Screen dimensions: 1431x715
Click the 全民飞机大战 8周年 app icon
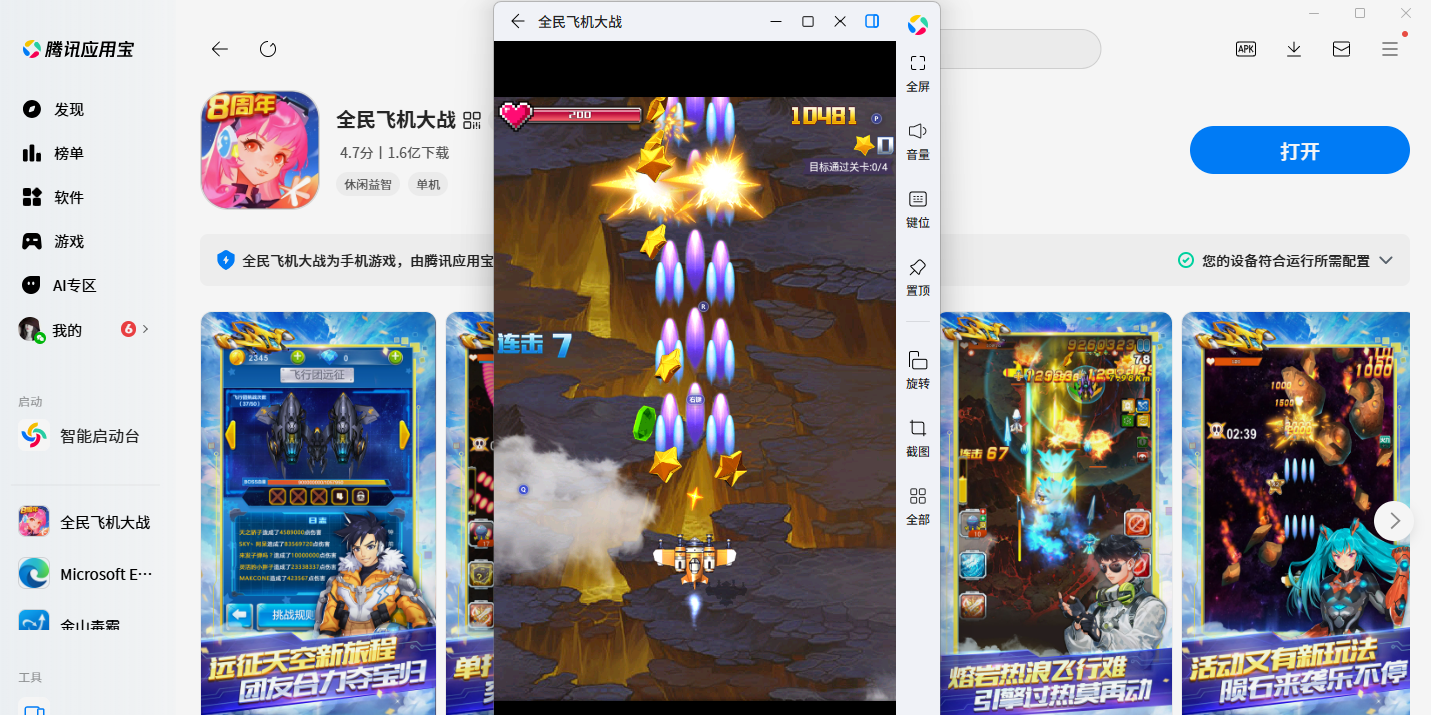260,150
